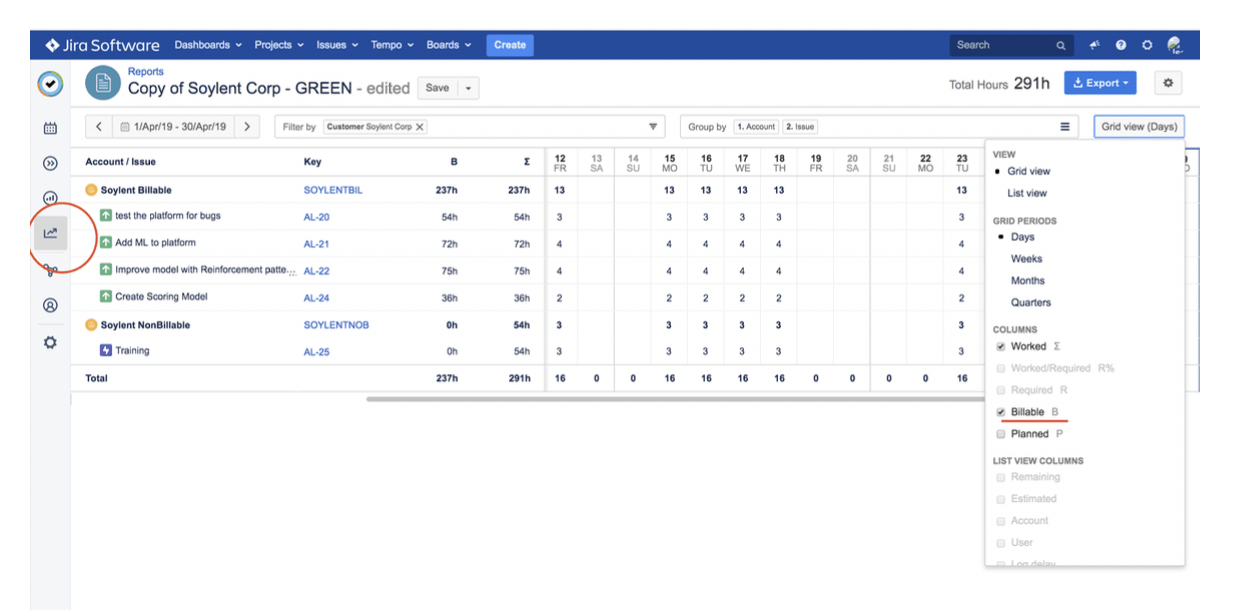The height and width of the screenshot is (610, 1246).
Task: Click the double-arrow icon in sidebar
Action: coord(50,163)
